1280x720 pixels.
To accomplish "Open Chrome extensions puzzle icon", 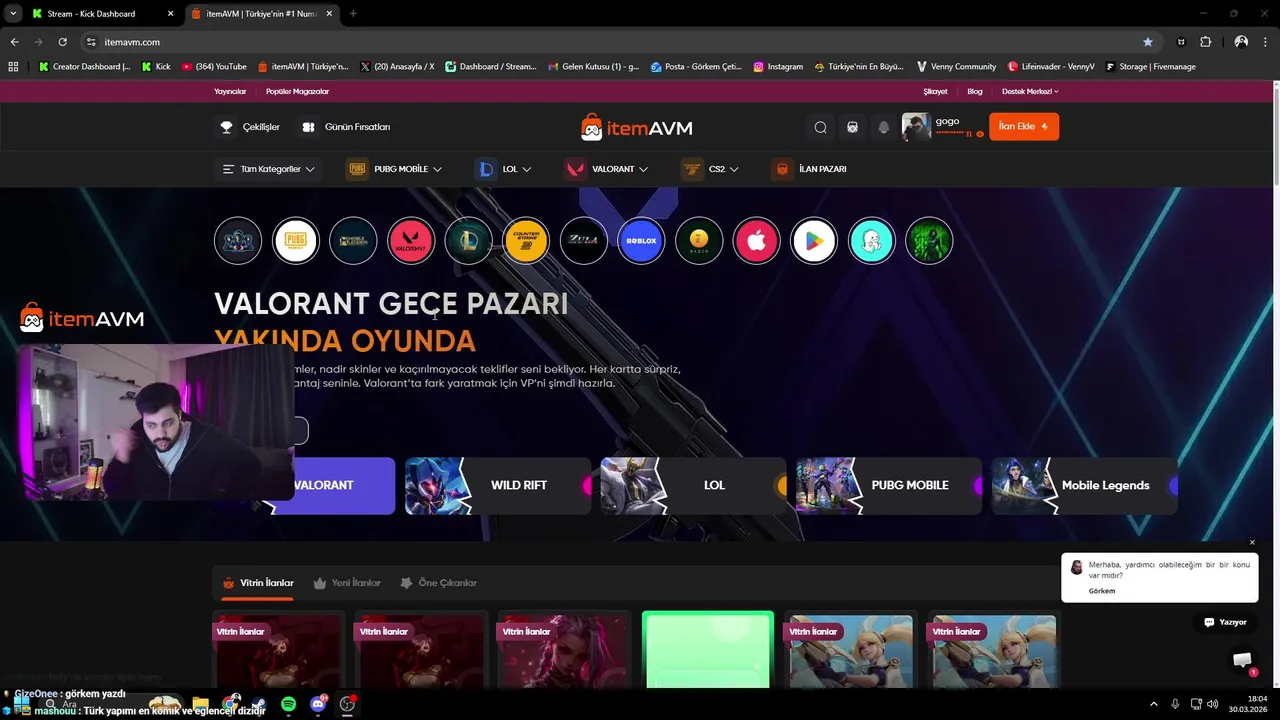I will point(1205,42).
